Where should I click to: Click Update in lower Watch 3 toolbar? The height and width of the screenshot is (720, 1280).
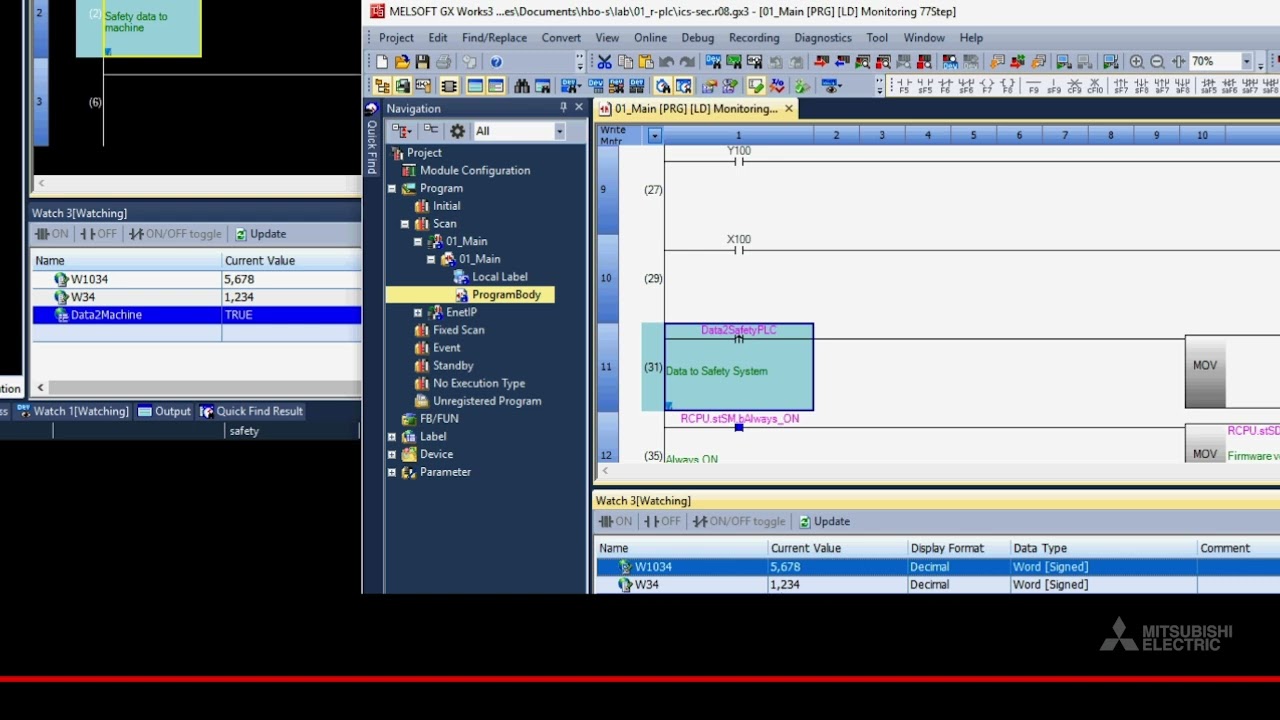point(823,521)
